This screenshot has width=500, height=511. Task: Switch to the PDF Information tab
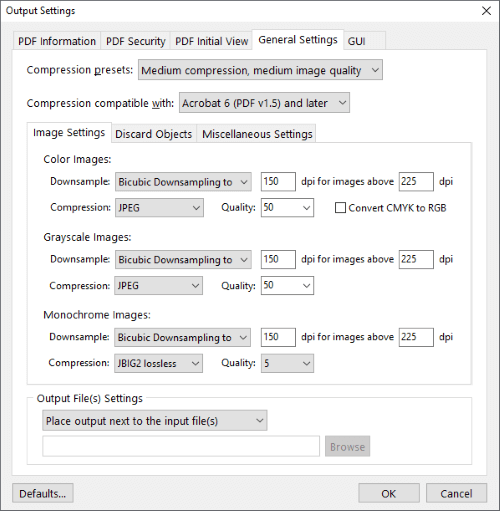[x=57, y=41]
